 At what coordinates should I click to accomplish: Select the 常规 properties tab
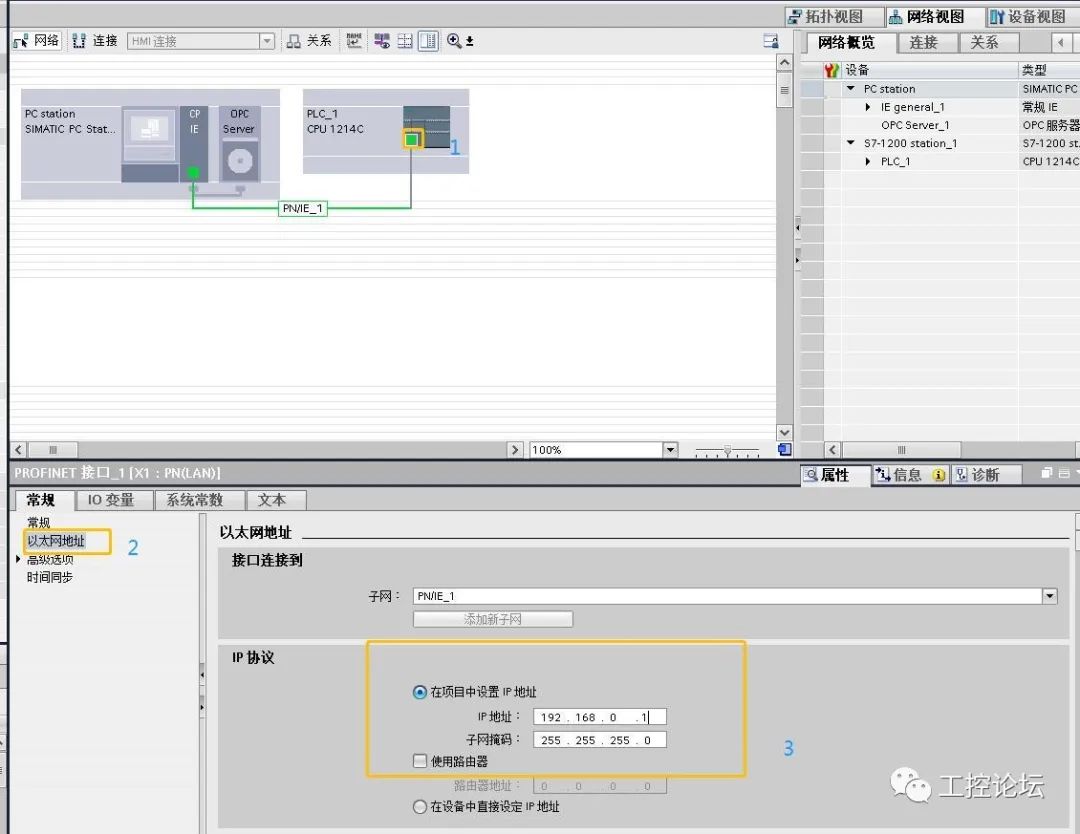coord(41,500)
